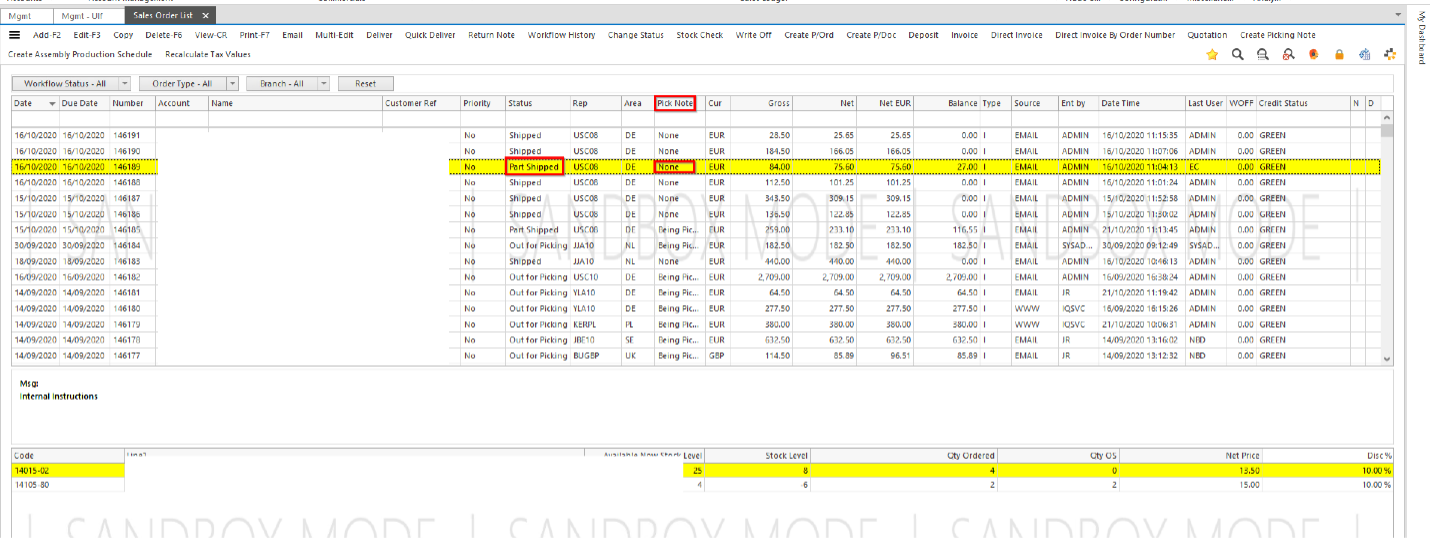Open Workflow History from the toolbar
The width and height of the screenshot is (1430, 540).
coord(561,35)
